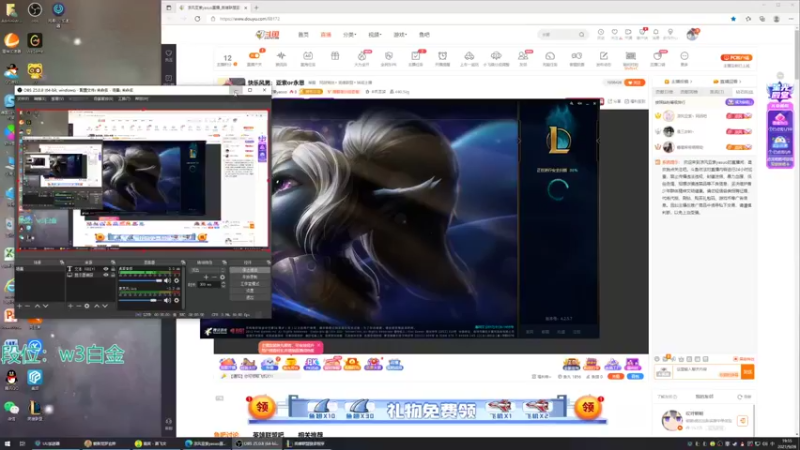Remove the selected scene in OBS
Image resolution: width=800 pixels, height=450 pixels.
pos(28,306)
